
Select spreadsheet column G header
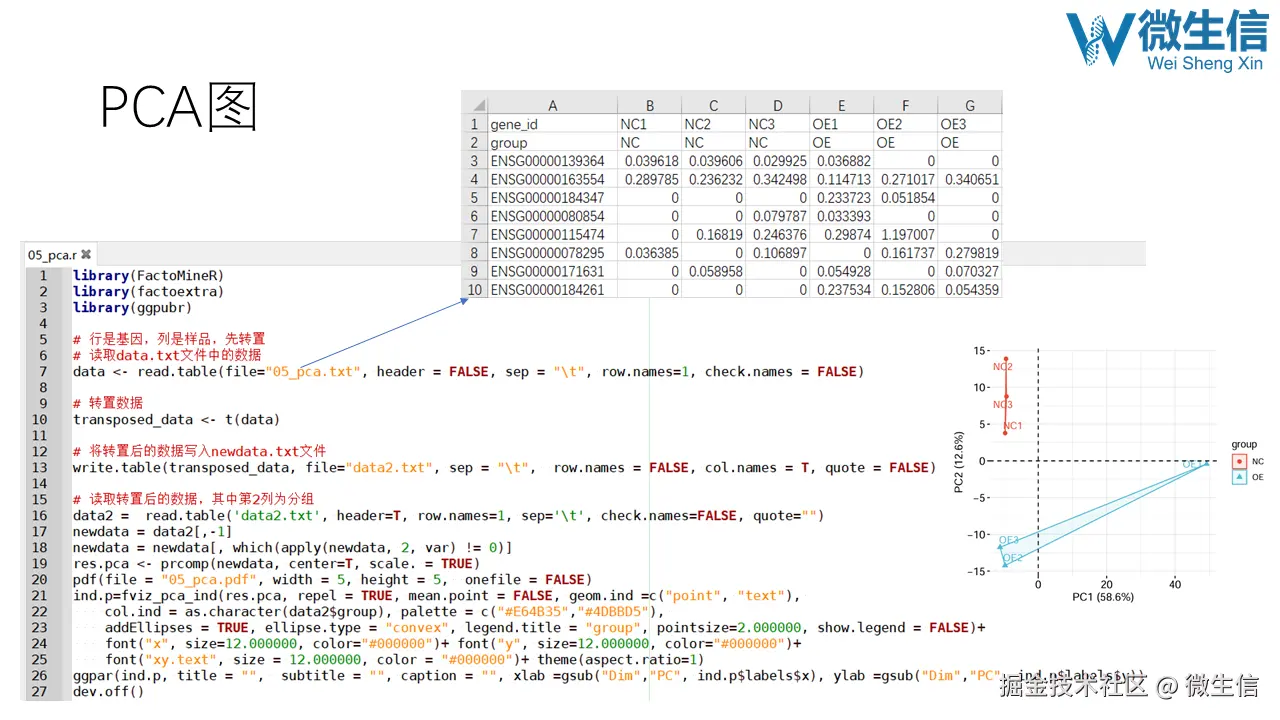coord(969,105)
